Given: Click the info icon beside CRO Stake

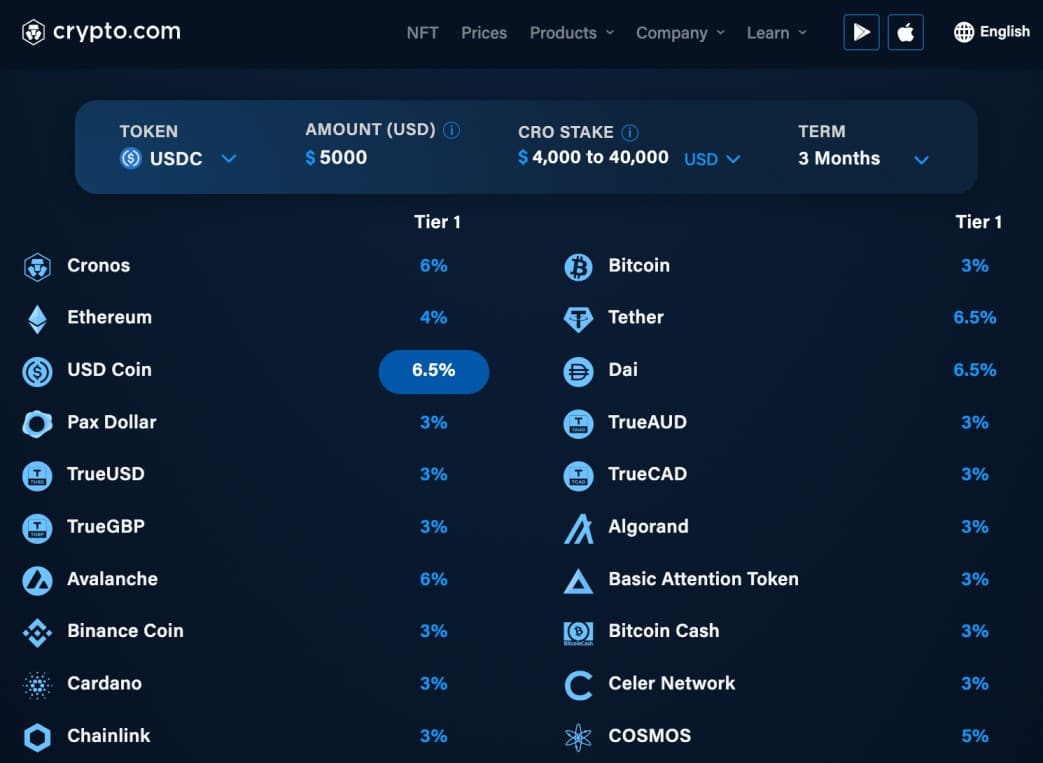Looking at the screenshot, I should [x=629, y=133].
